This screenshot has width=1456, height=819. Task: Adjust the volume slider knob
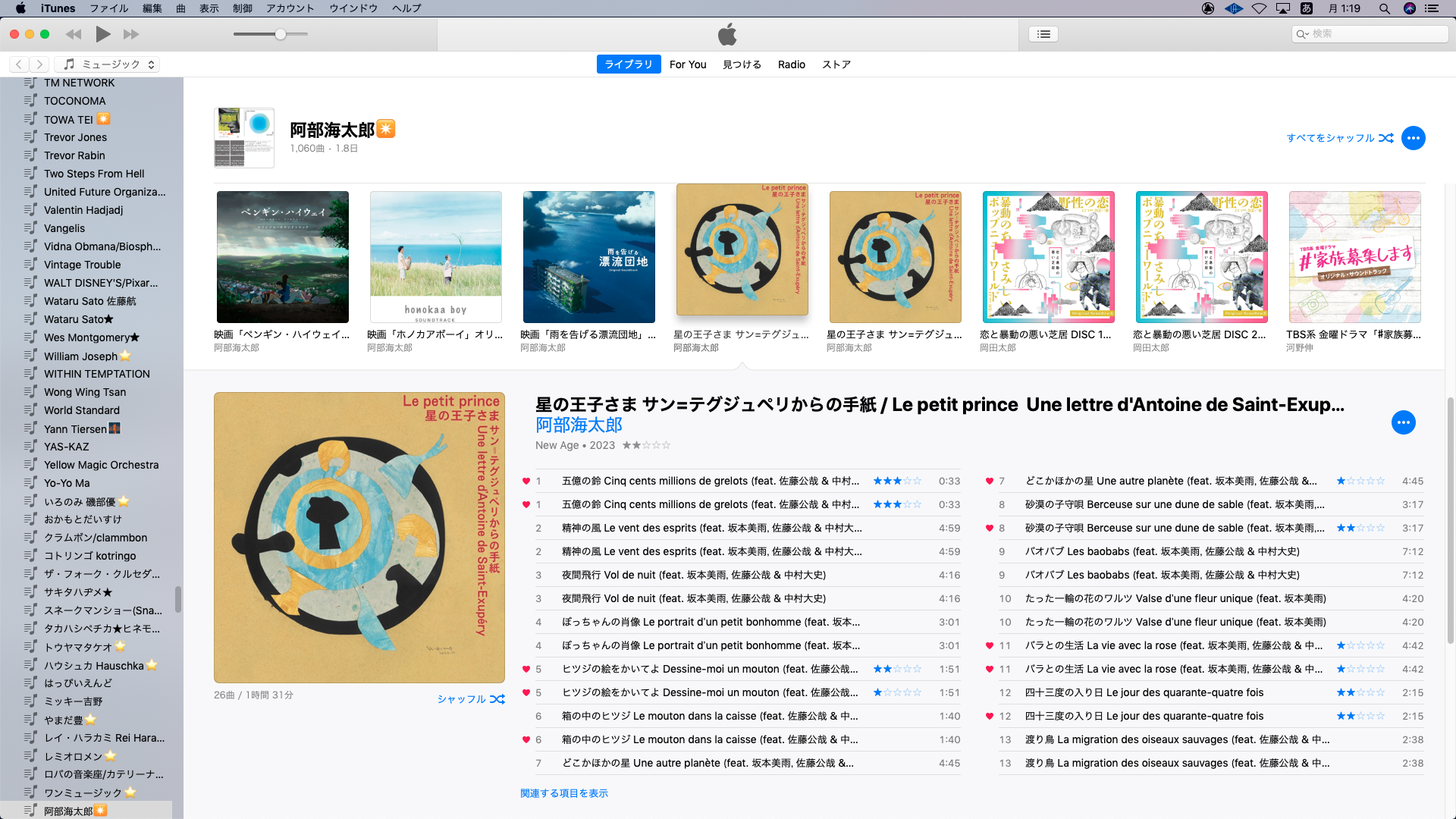(281, 34)
